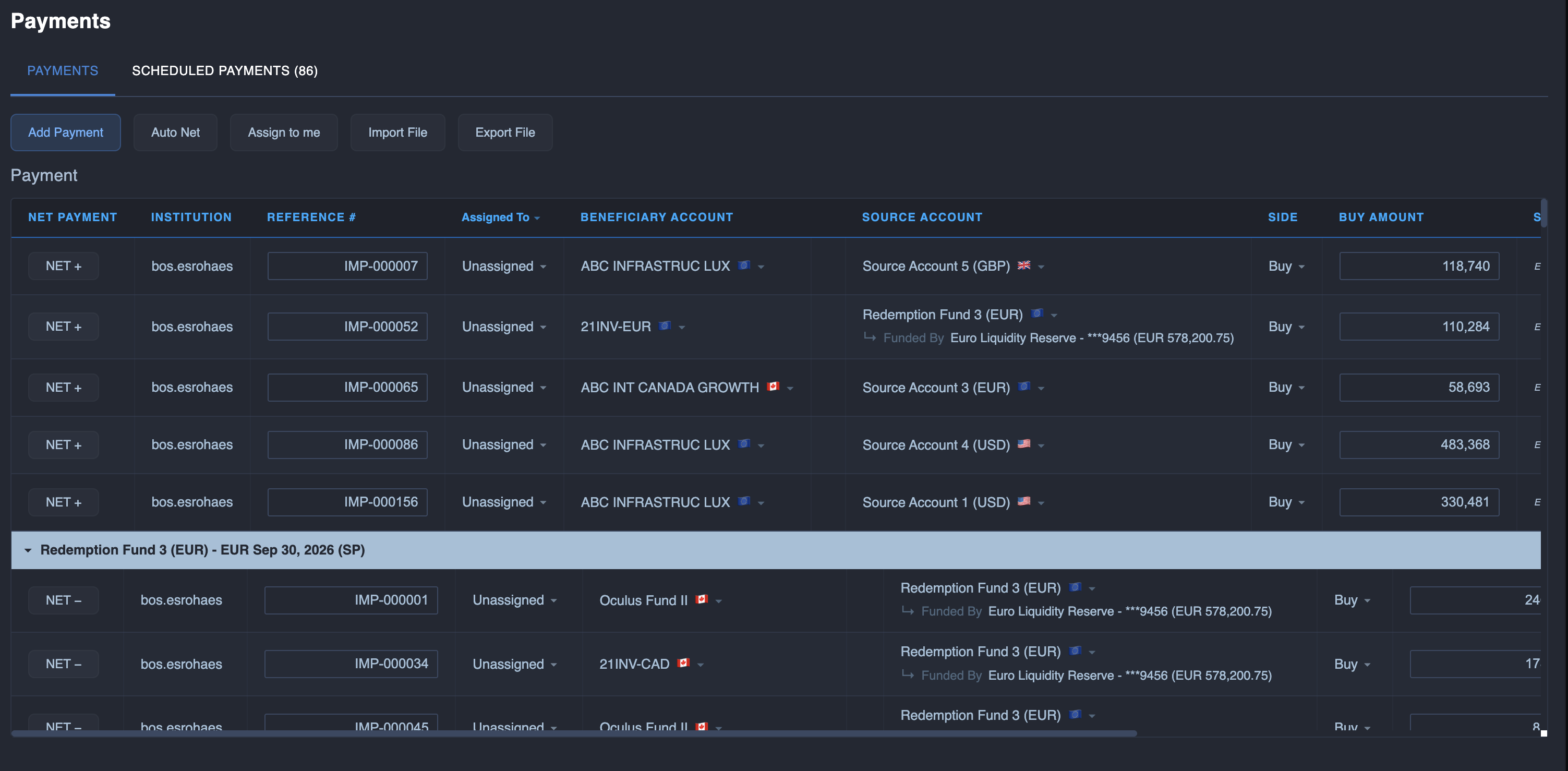Edit the IMP-000086 reference field
1568x771 pixels.
(x=347, y=445)
